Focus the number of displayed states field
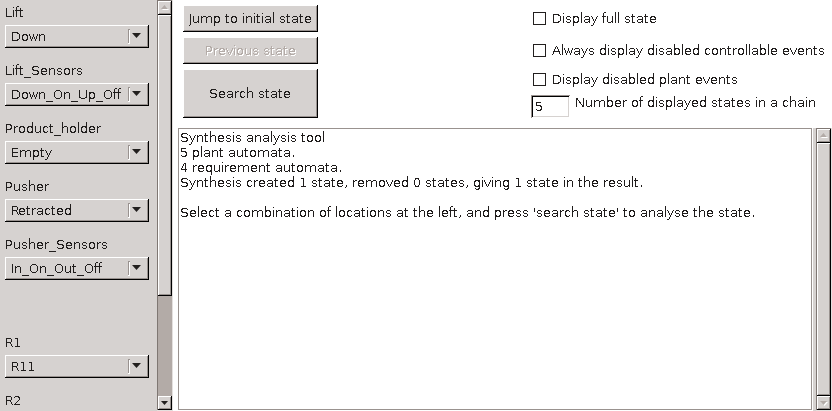The height and width of the screenshot is (411, 832). 549,106
